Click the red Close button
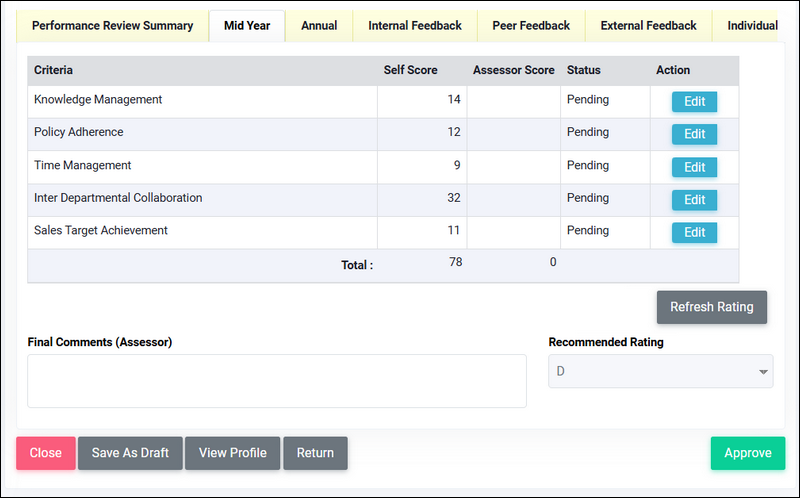The height and width of the screenshot is (498, 800). tap(46, 453)
